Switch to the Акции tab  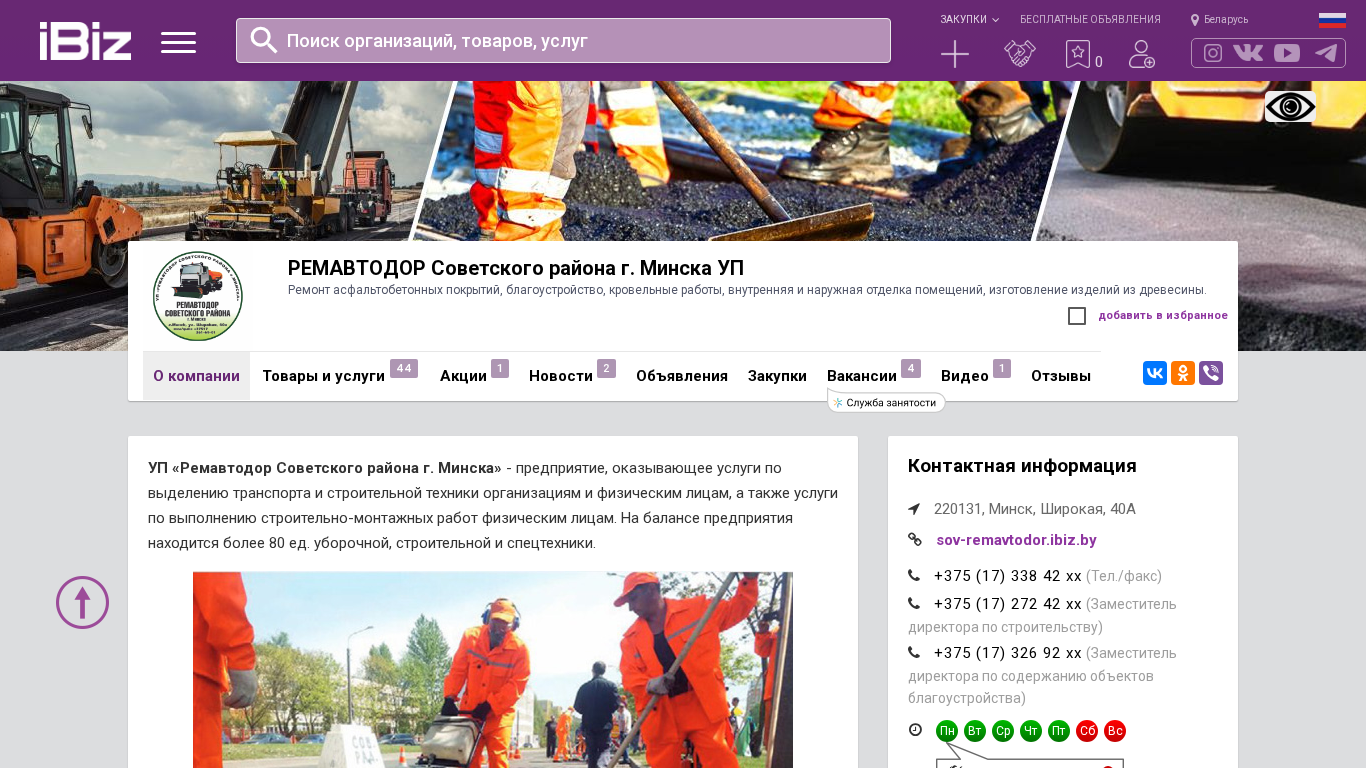tap(474, 376)
